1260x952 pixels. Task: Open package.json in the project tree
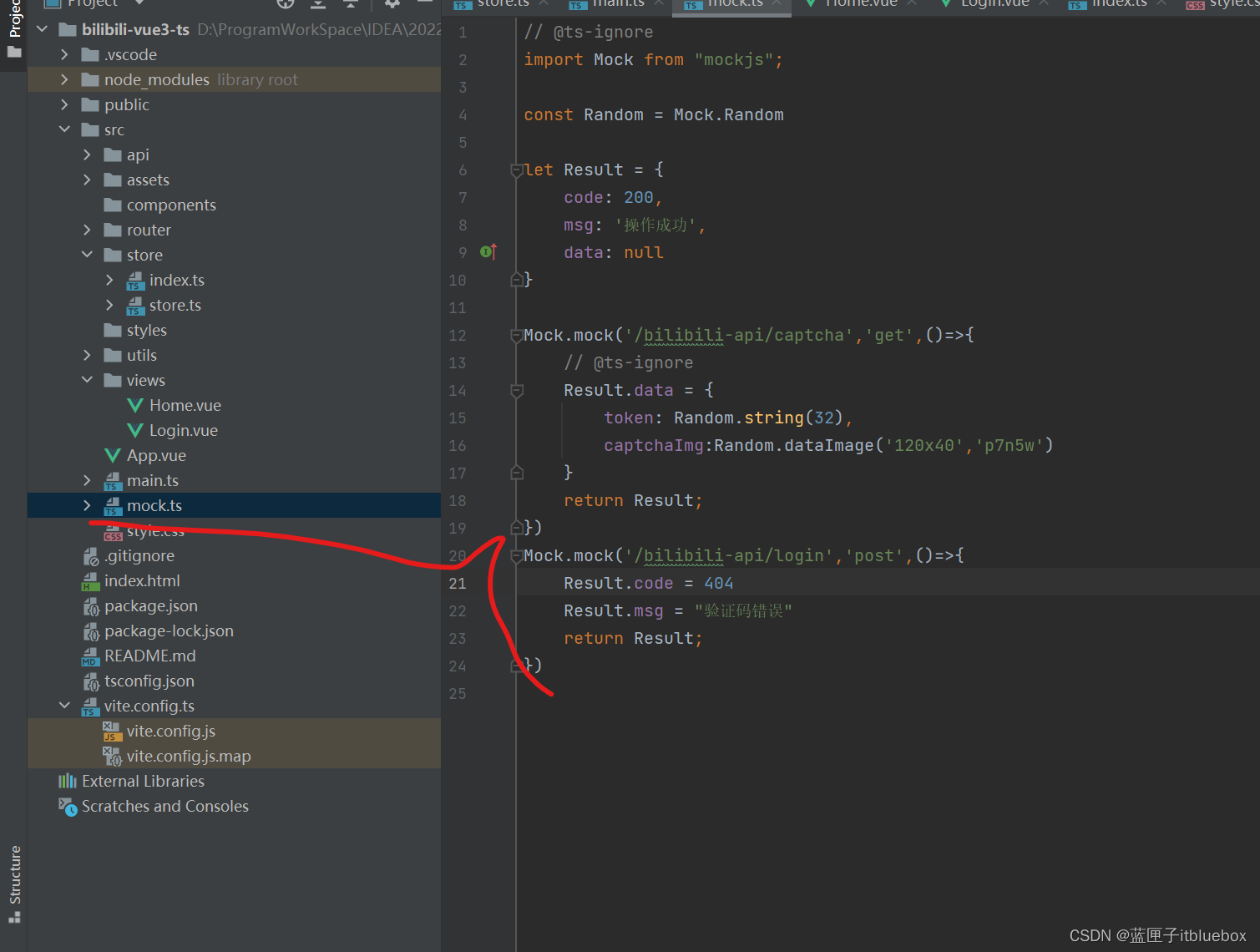point(150,606)
